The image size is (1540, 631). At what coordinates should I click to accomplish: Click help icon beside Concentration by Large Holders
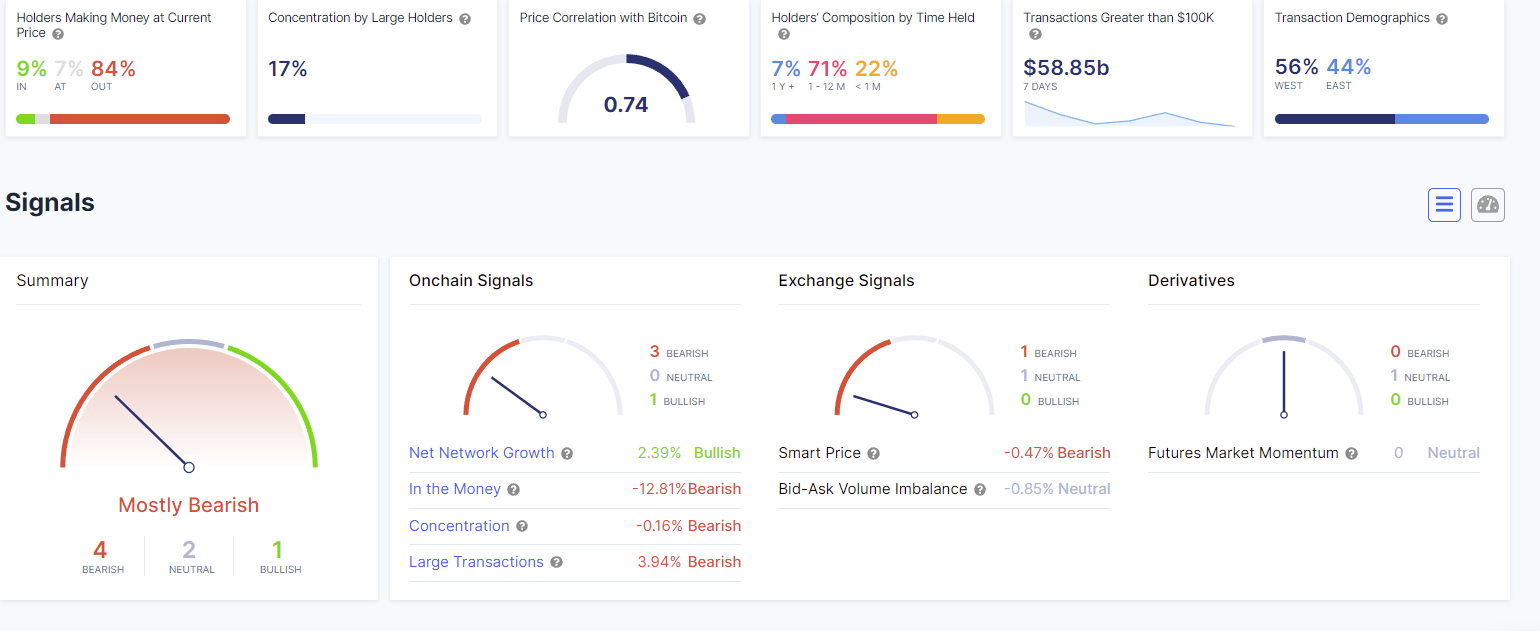(465, 19)
